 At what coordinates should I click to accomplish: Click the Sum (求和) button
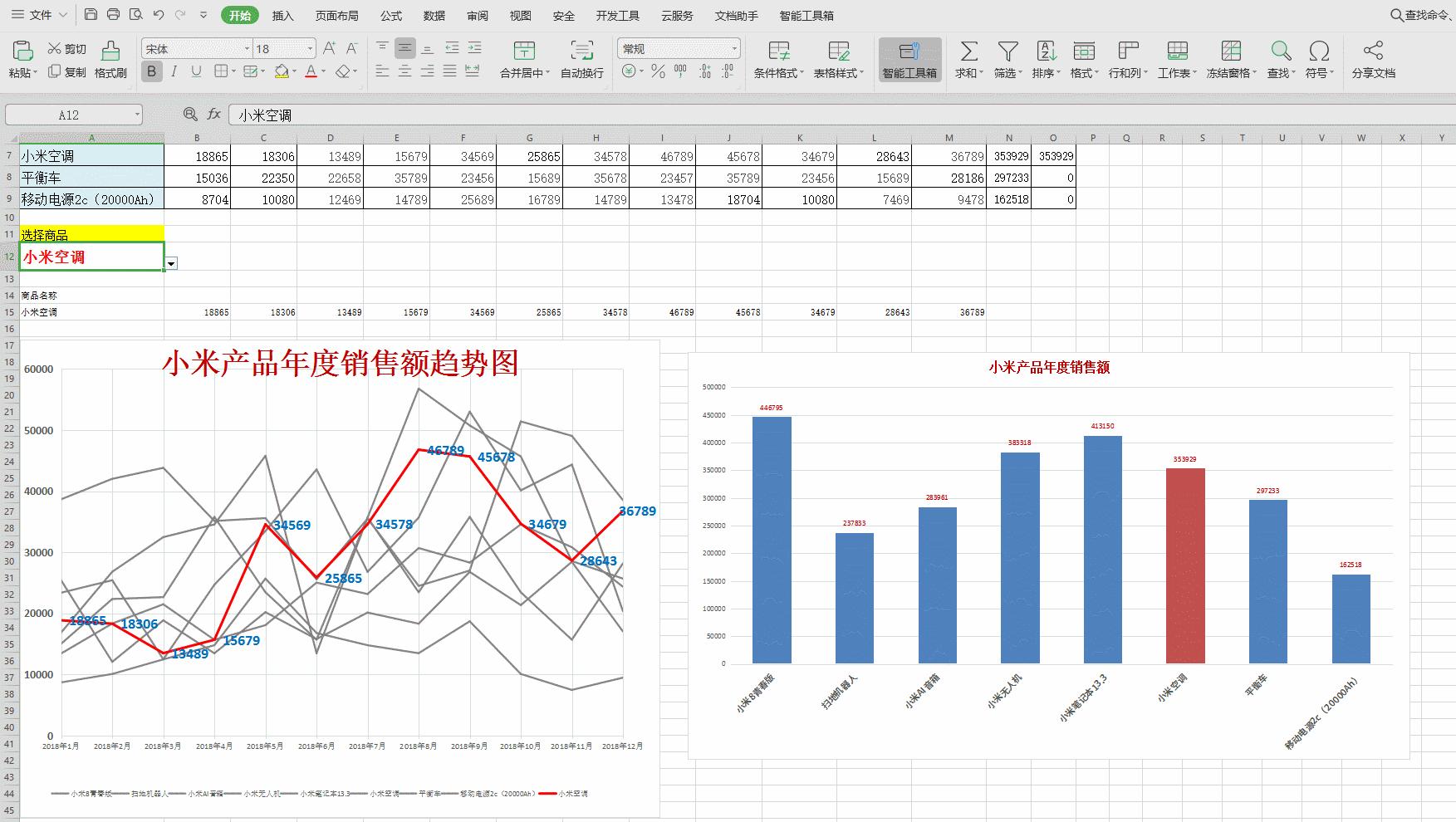tap(968, 60)
